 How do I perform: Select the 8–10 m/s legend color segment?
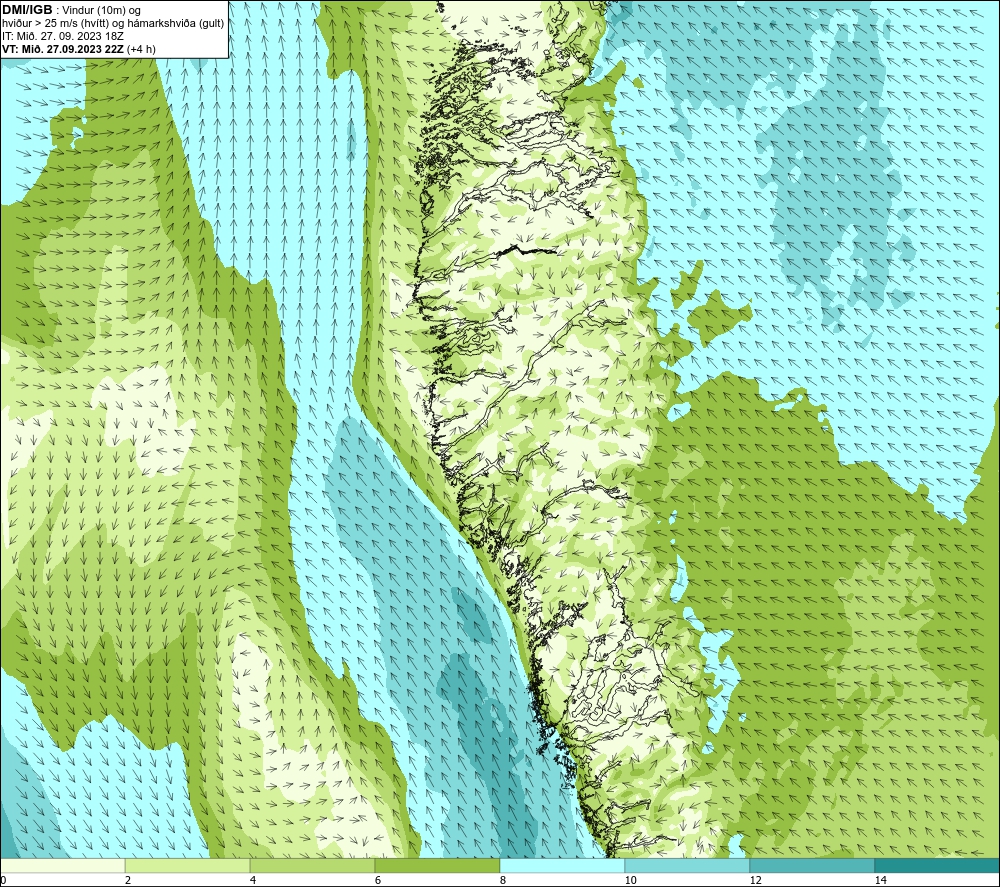pyautogui.click(x=562, y=866)
